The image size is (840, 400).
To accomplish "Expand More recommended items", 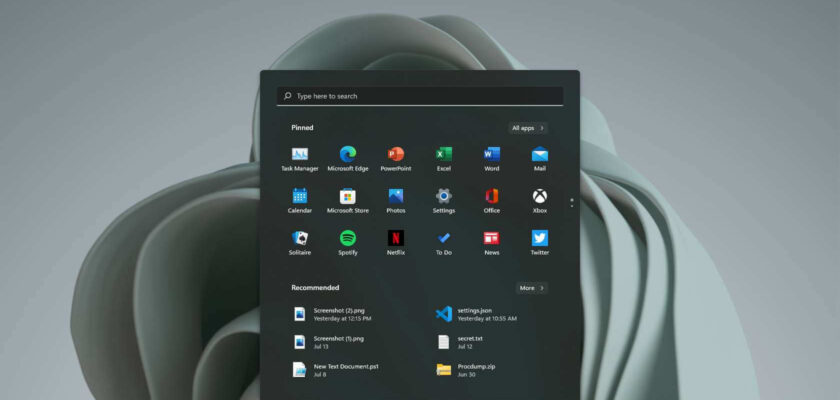I will click(x=531, y=288).
